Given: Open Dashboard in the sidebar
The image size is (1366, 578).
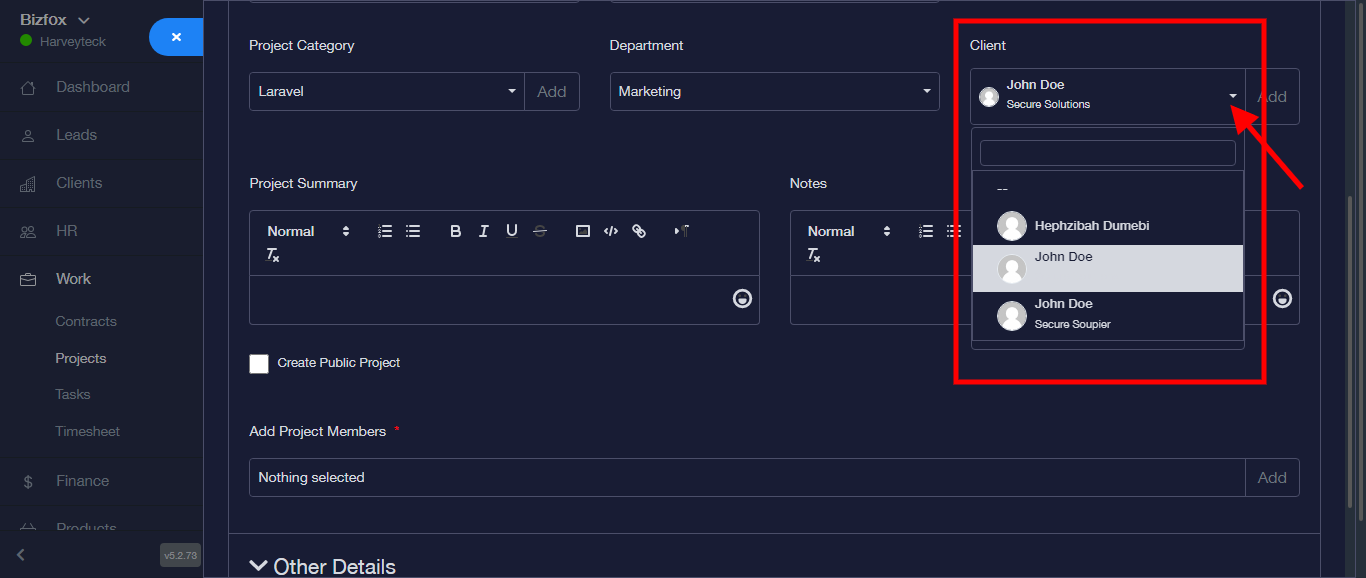Looking at the screenshot, I should [92, 87].
